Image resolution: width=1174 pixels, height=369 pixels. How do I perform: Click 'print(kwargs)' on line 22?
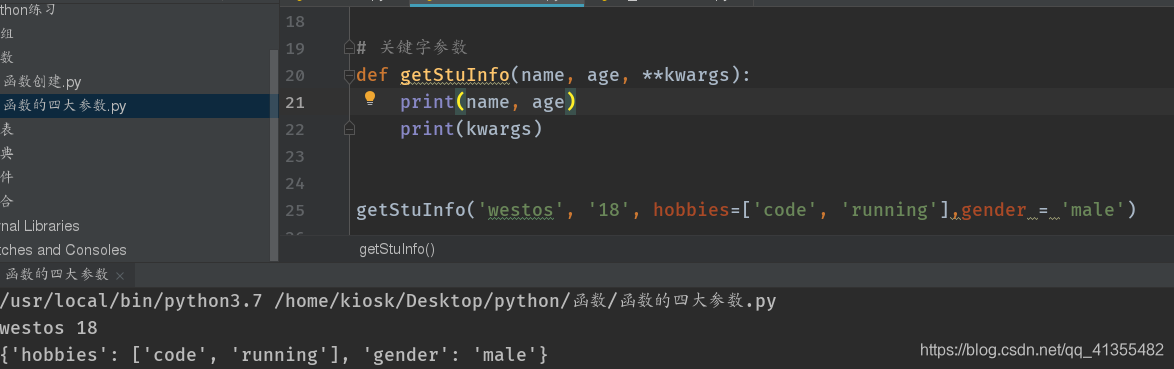click(x=471, y=129)
